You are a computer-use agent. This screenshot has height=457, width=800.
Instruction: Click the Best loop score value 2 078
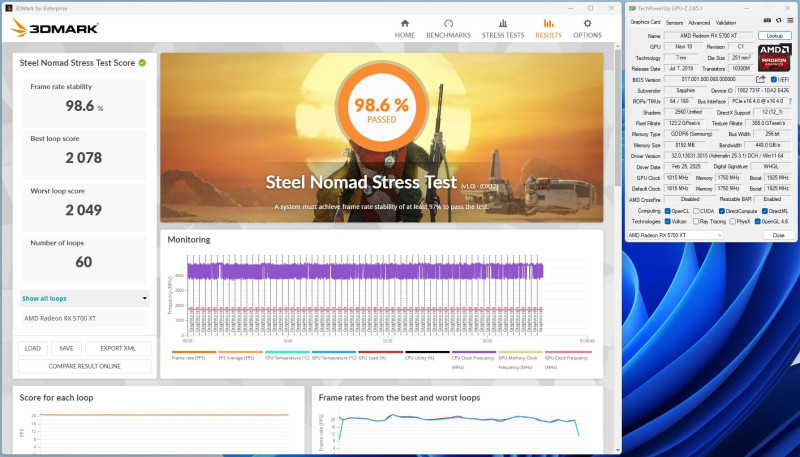point(84,158)
